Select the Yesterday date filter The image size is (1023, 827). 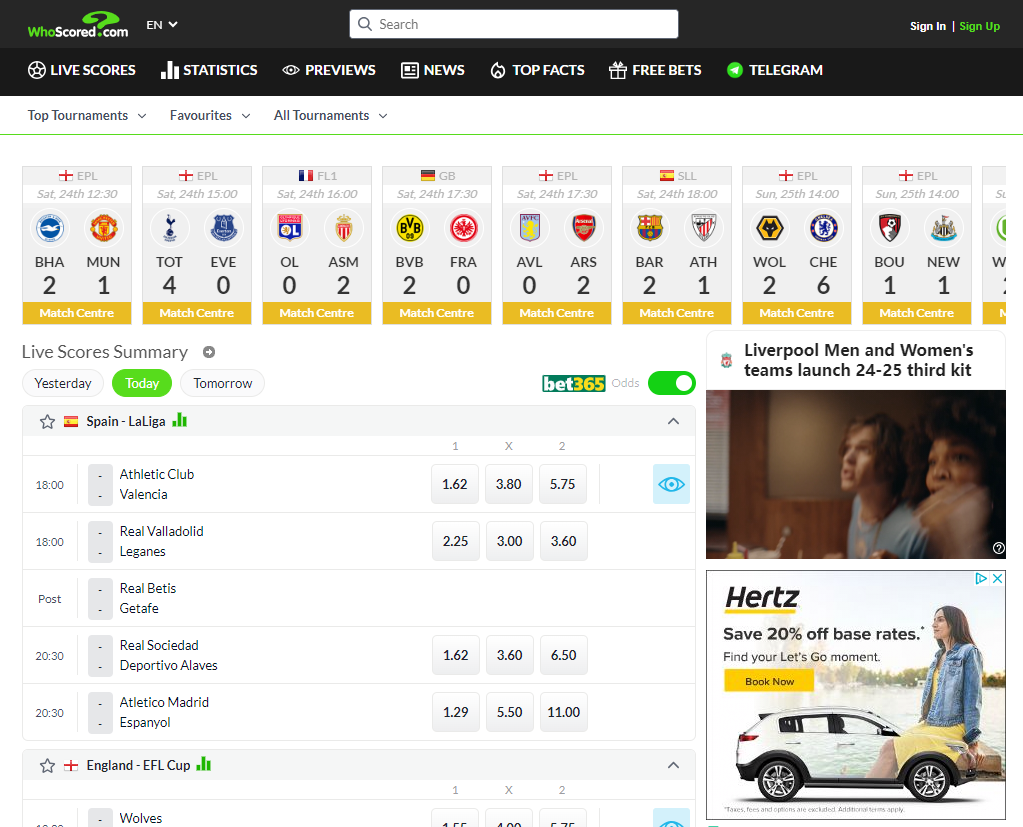pos(63,383)
